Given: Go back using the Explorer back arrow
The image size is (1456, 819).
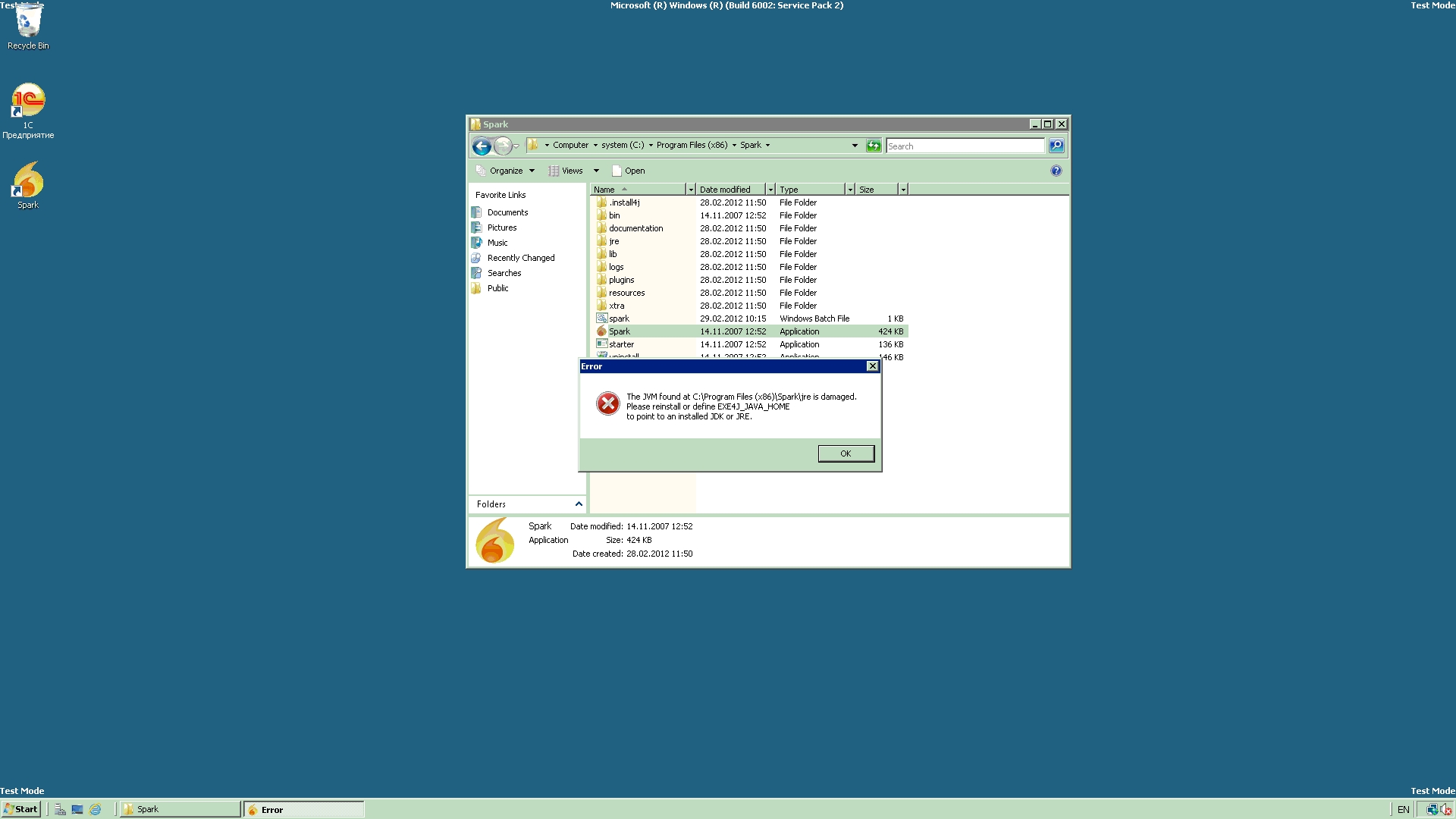Looking at the screenshot, I should (x=482, y=146).
